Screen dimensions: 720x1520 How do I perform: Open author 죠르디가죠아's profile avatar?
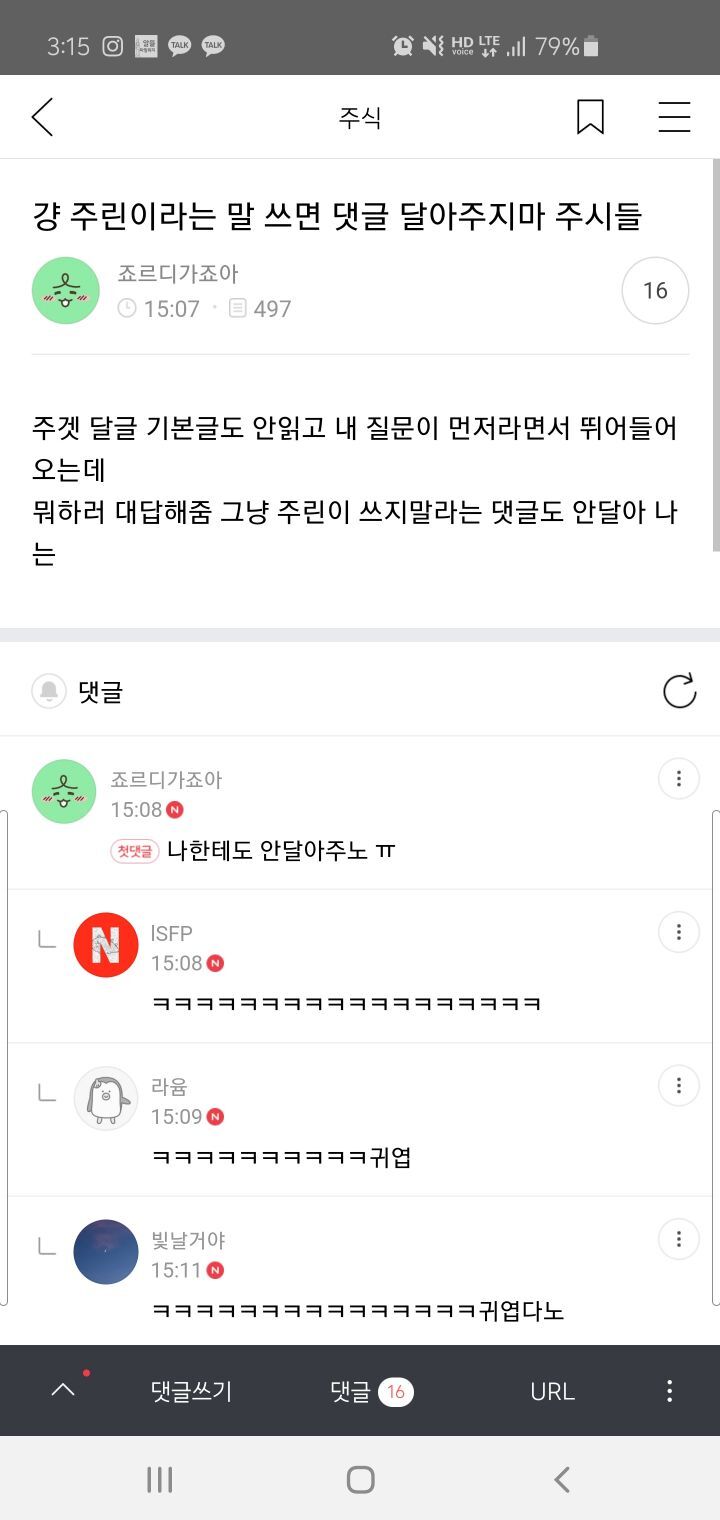(x=66, y=291)
